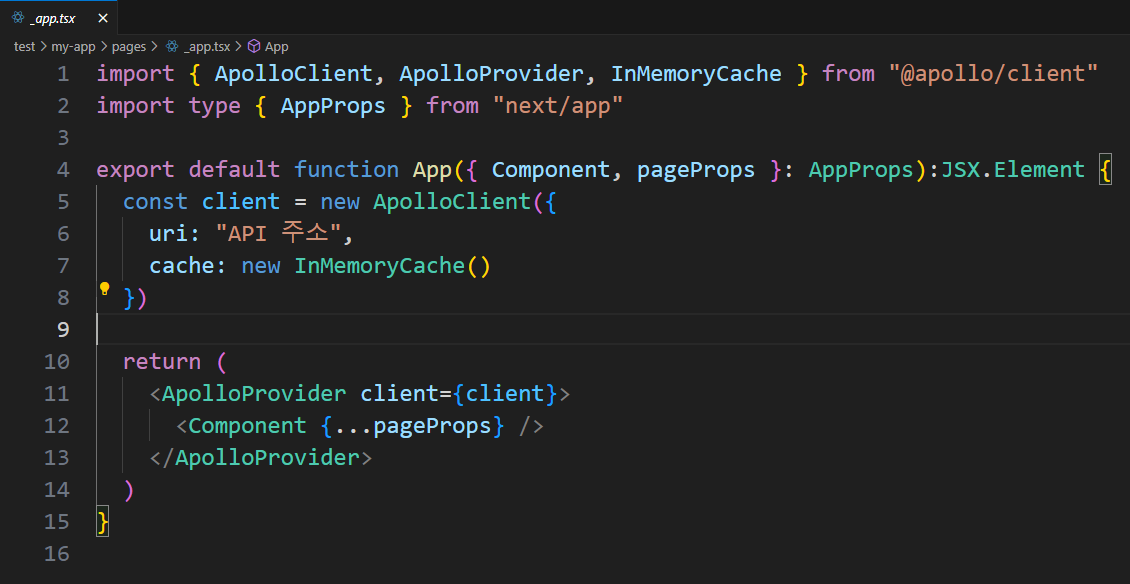Screen dimensions: 1130x584
Task: Click line number 4 in the gutter
Action: coord(63,169)
